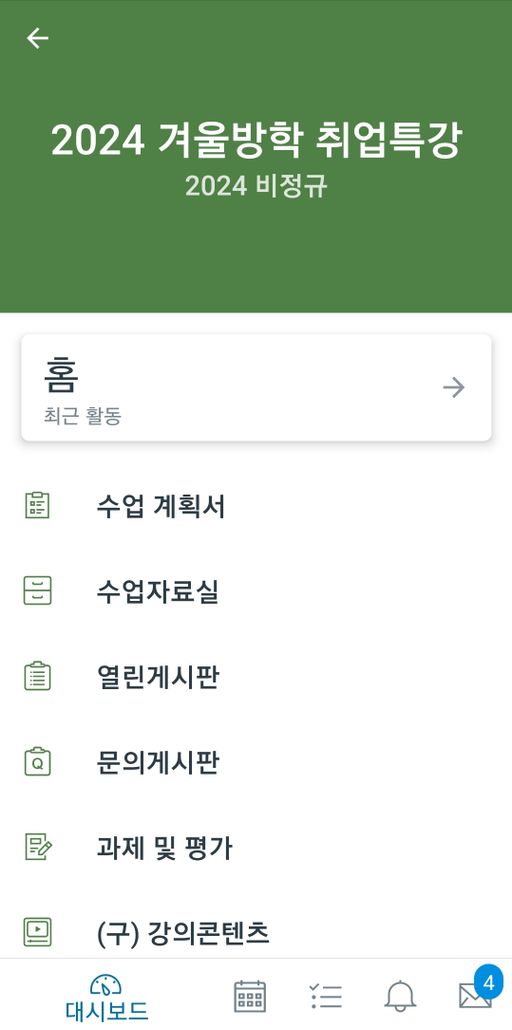Tap the 2024 겨울방학 취업특강 course title
The height and width of the screenshot is (1030, 512).
tap(256, 140)
